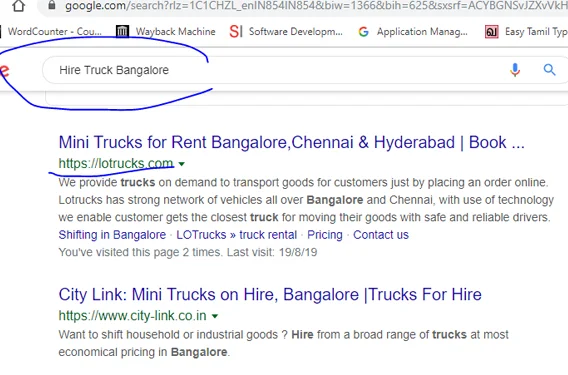Select the google.com address bar URL

(x=316, y=6)
